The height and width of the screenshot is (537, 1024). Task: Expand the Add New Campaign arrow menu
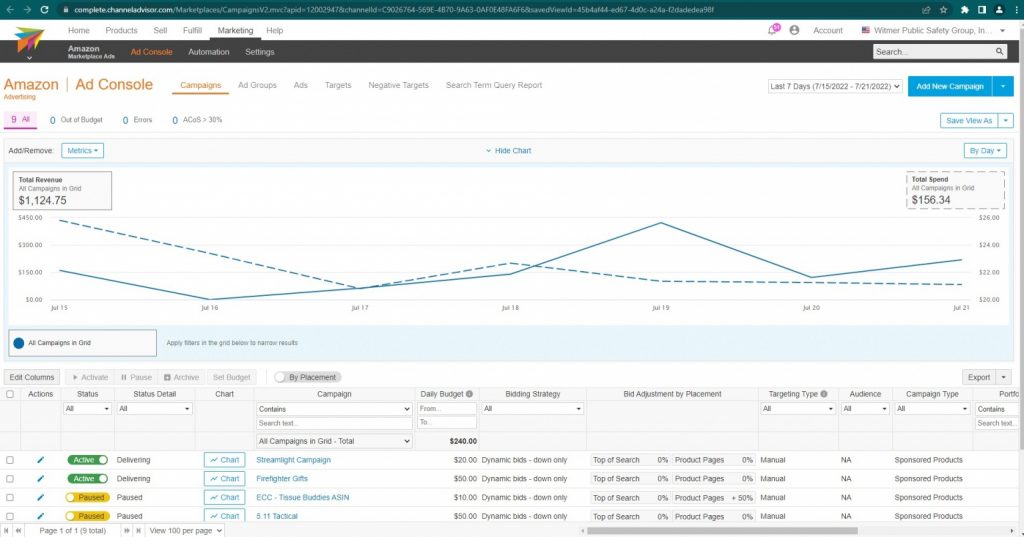pos(1003,86)
